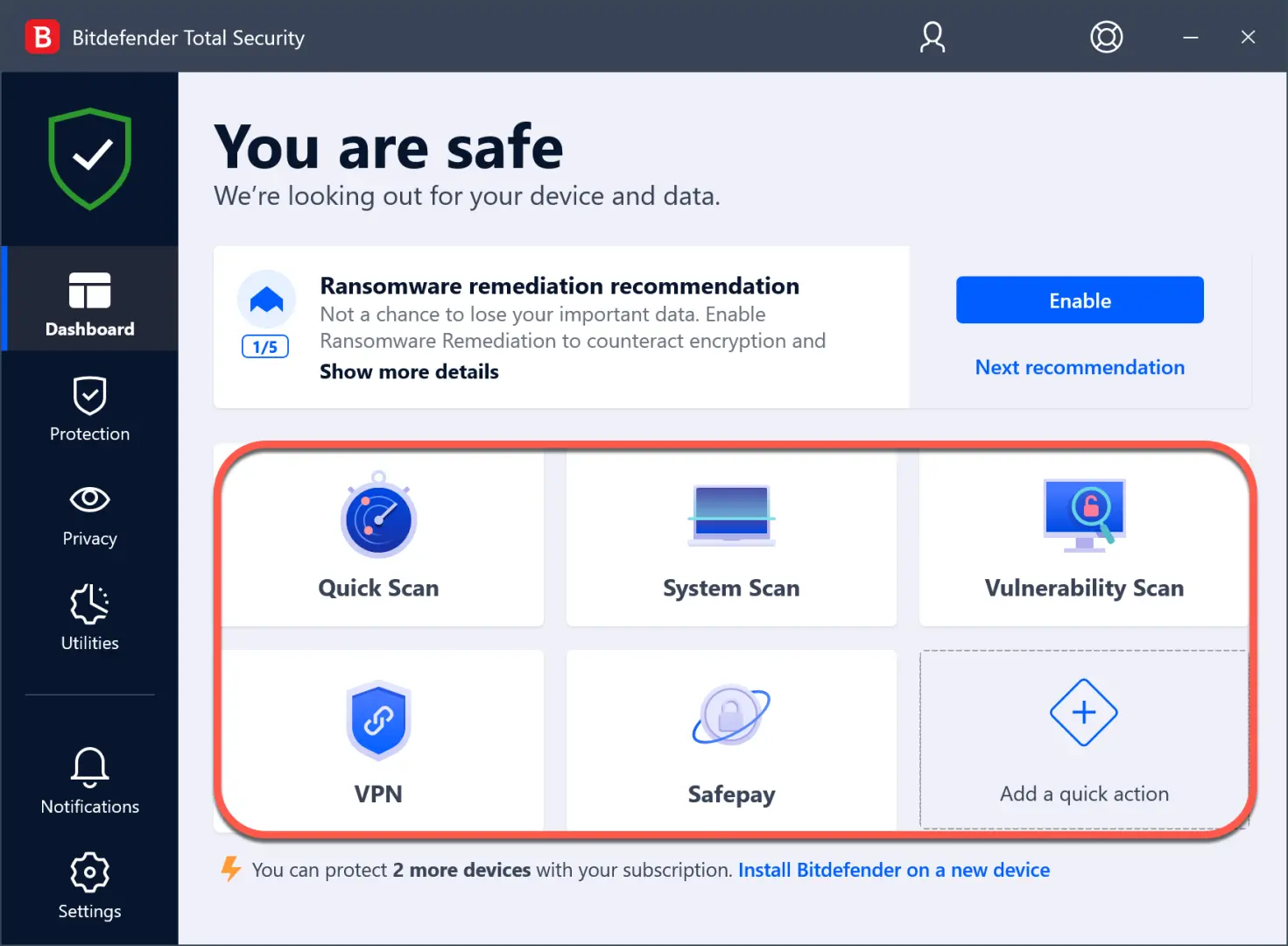1288x946 pixels.
Task: Run Vulnerability Scan
Action: 1084,536
